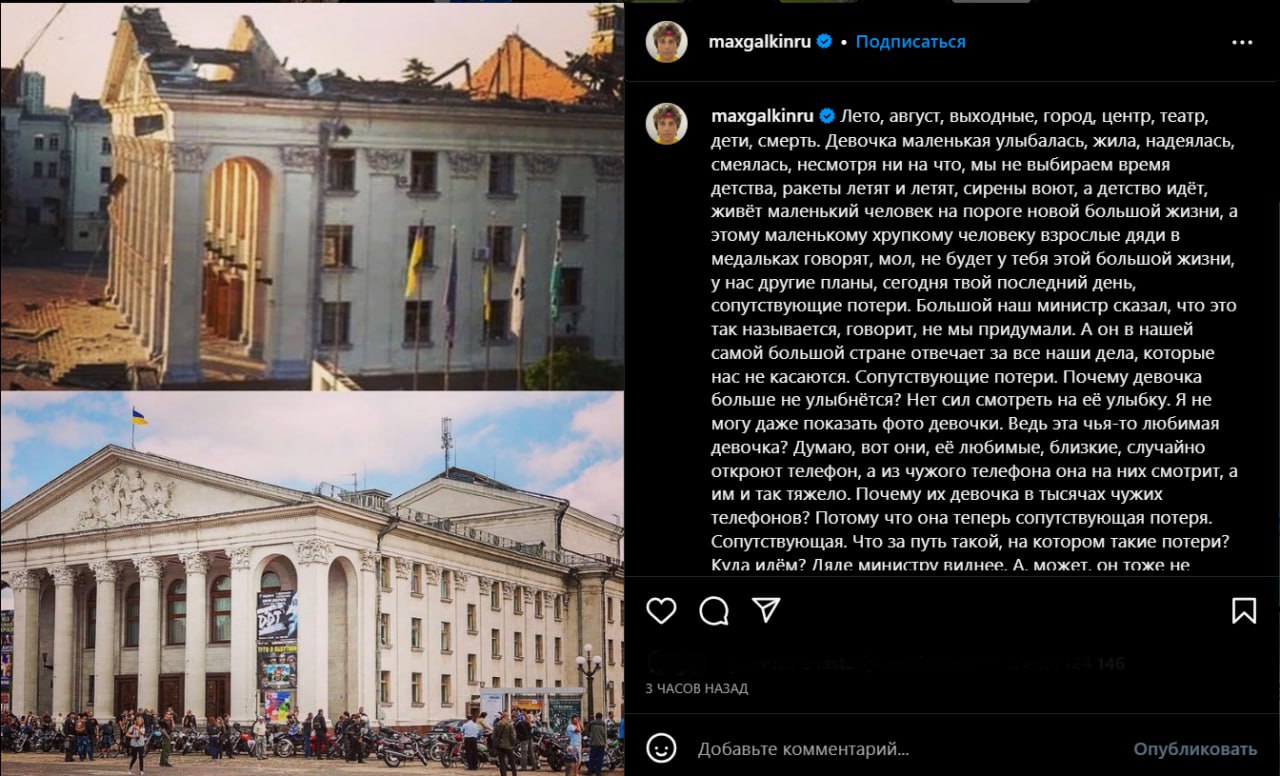Click the avatar beside the caption
This screenshot has width=1280, height=776.
[x=666, y=123]
